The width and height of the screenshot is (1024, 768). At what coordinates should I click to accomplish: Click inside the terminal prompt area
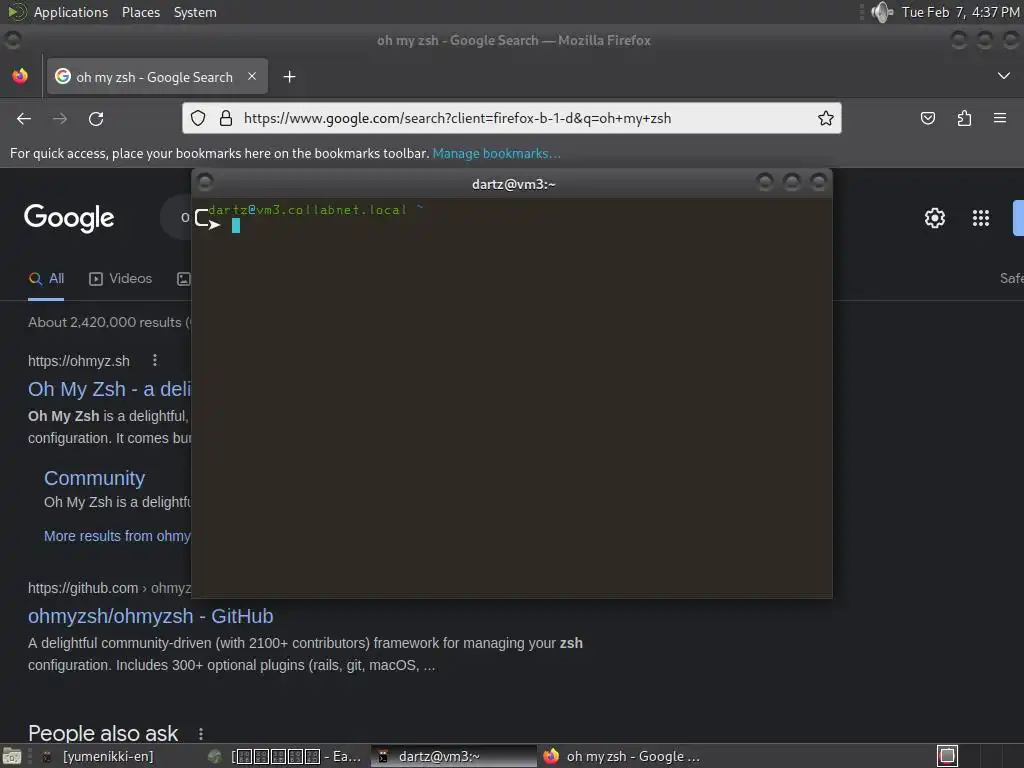point(512,398)
